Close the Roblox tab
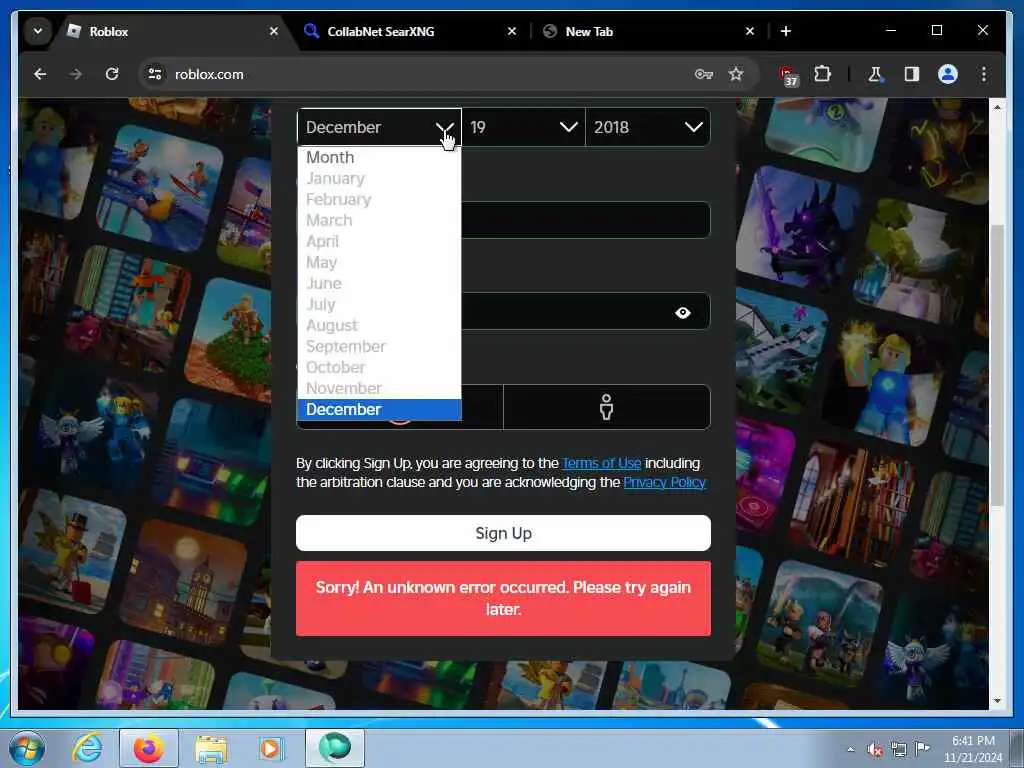The image size is (1024, 768). coord(274,31)
